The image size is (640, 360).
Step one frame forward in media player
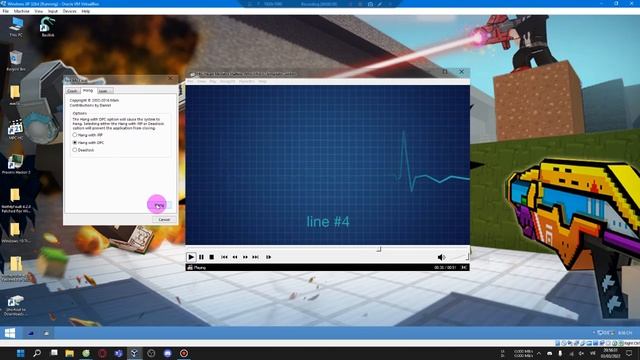268,257
